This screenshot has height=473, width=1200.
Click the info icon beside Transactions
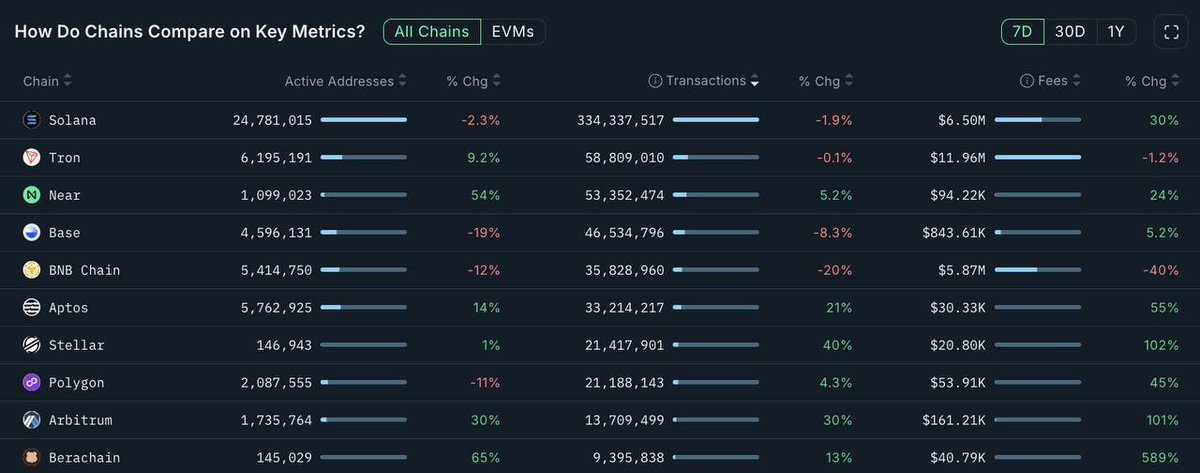click(x=655, y=81)
